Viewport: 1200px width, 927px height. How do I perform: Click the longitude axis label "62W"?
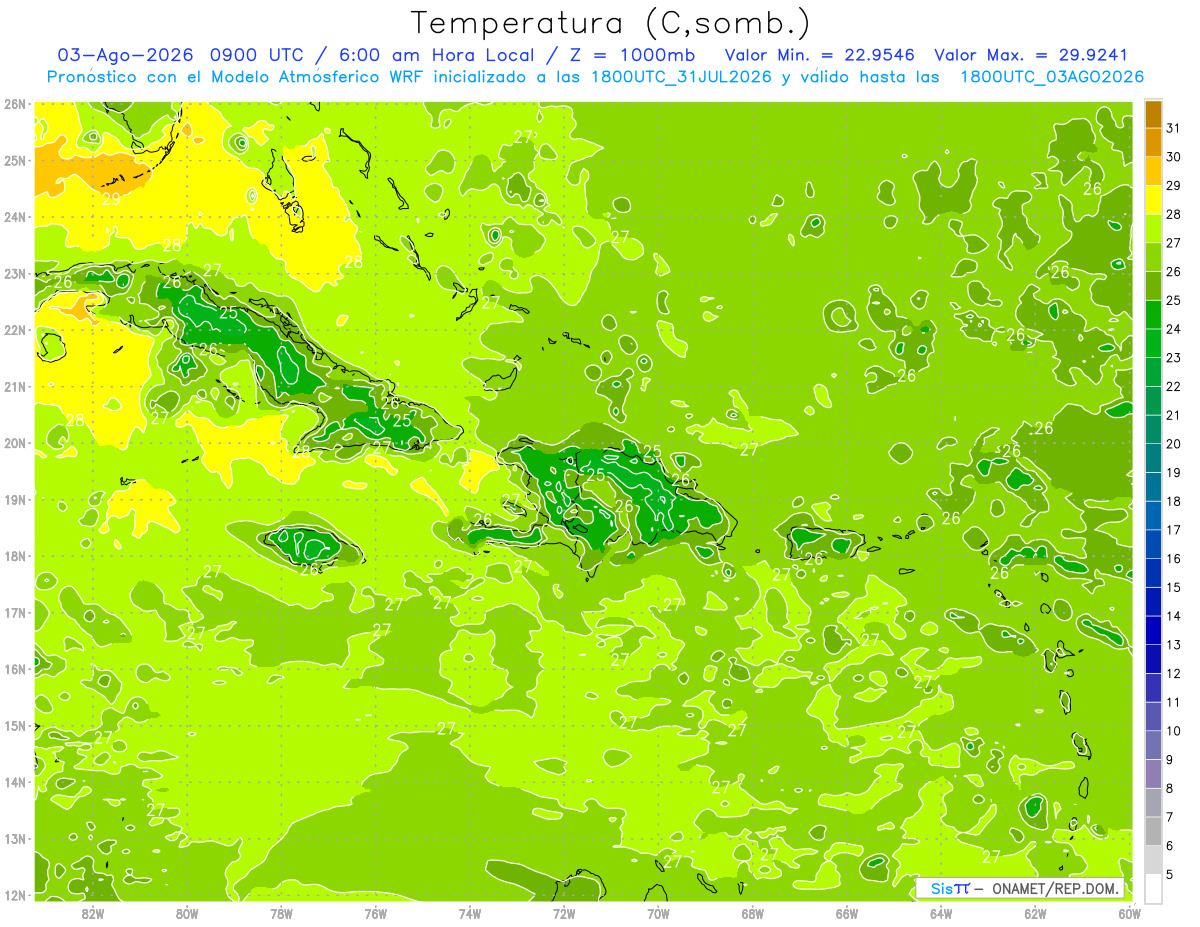coord(1036,913)
